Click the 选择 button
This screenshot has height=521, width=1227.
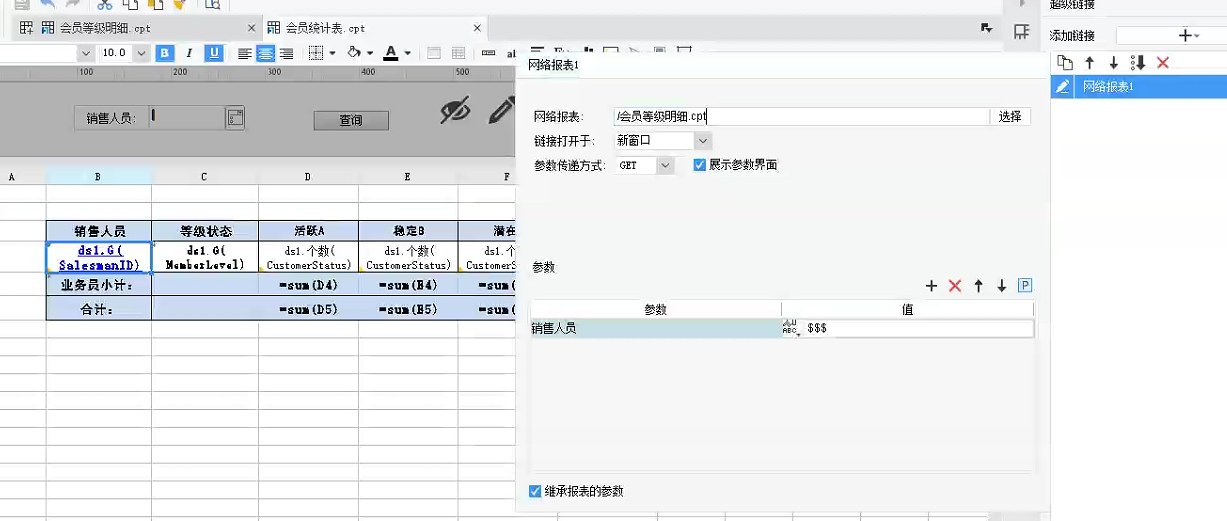pos(1010,116)
